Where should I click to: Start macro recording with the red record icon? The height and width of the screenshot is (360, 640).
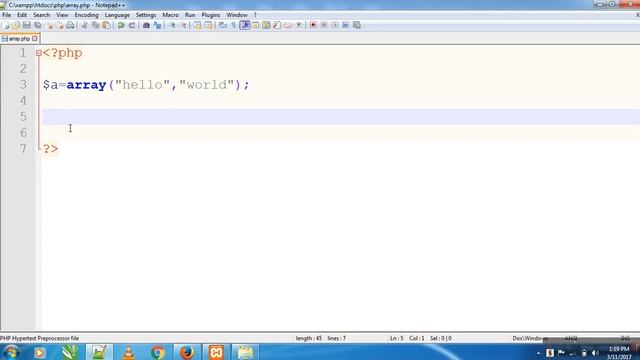point(313,25)
